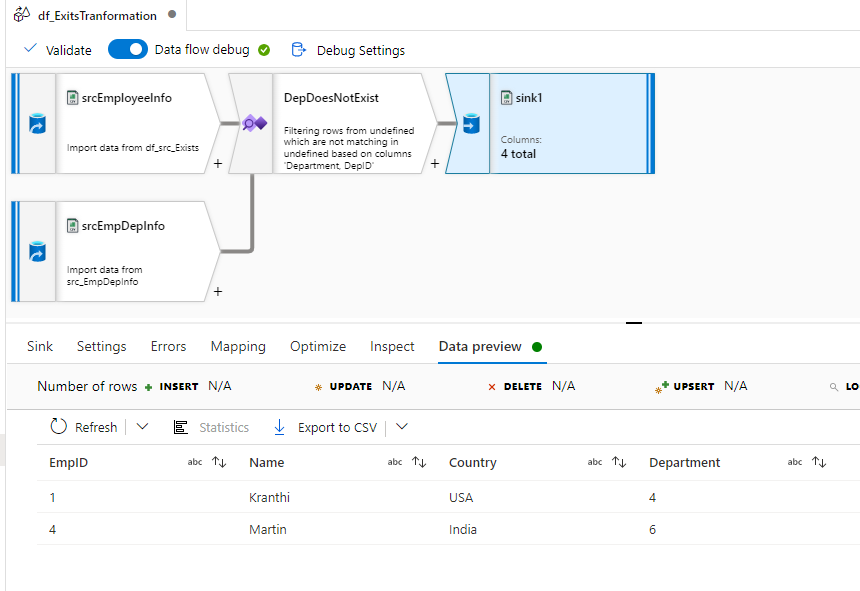Select the df_ExitsTranformation tab

(97, 15)
